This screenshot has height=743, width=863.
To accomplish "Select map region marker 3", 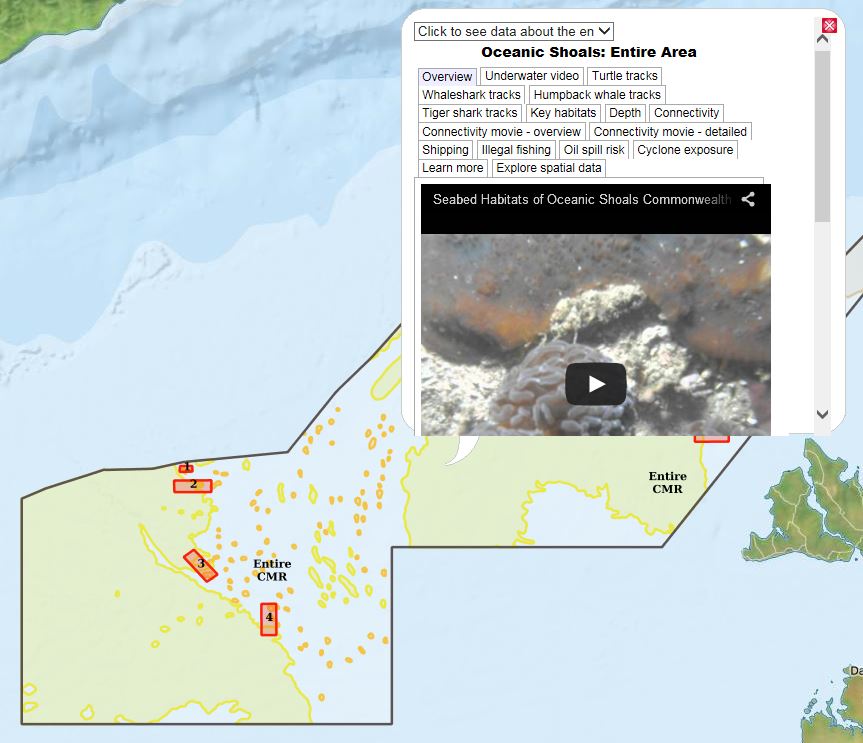I will tap(200, 565).
